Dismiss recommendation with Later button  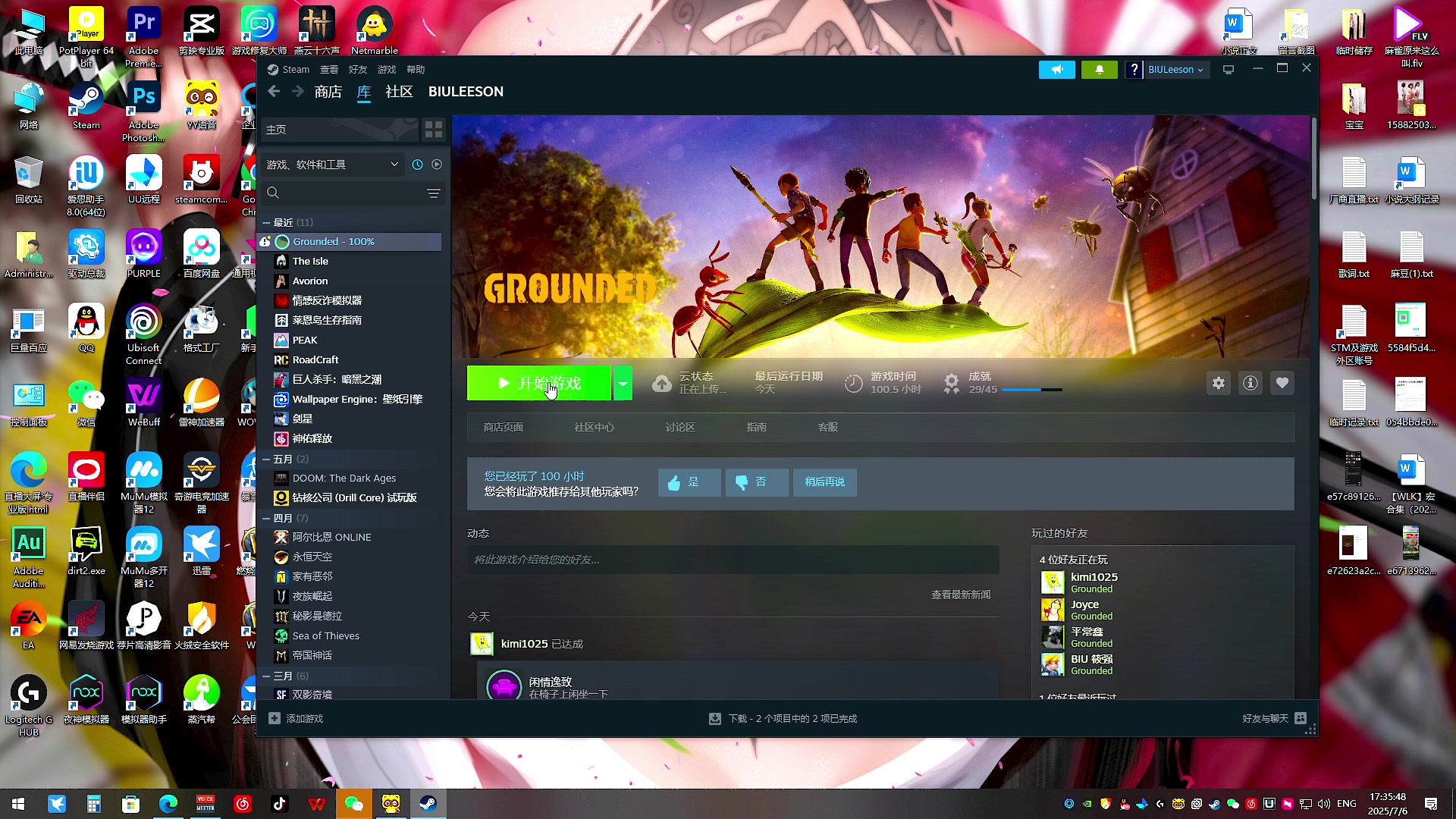pyautogui.click(x=825, y=482)
